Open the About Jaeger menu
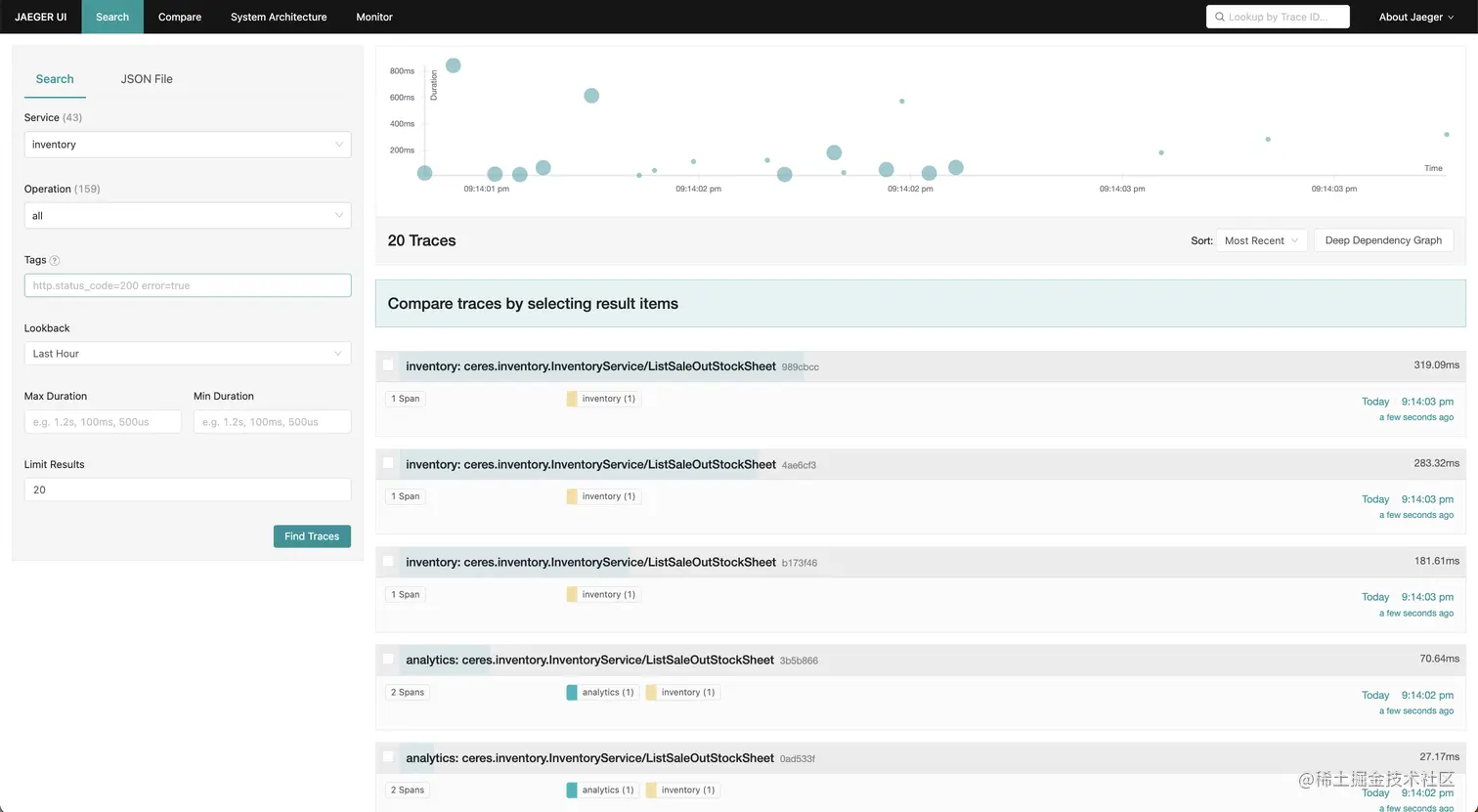Screen dimensions: 1478x812 coord(1415,17)
